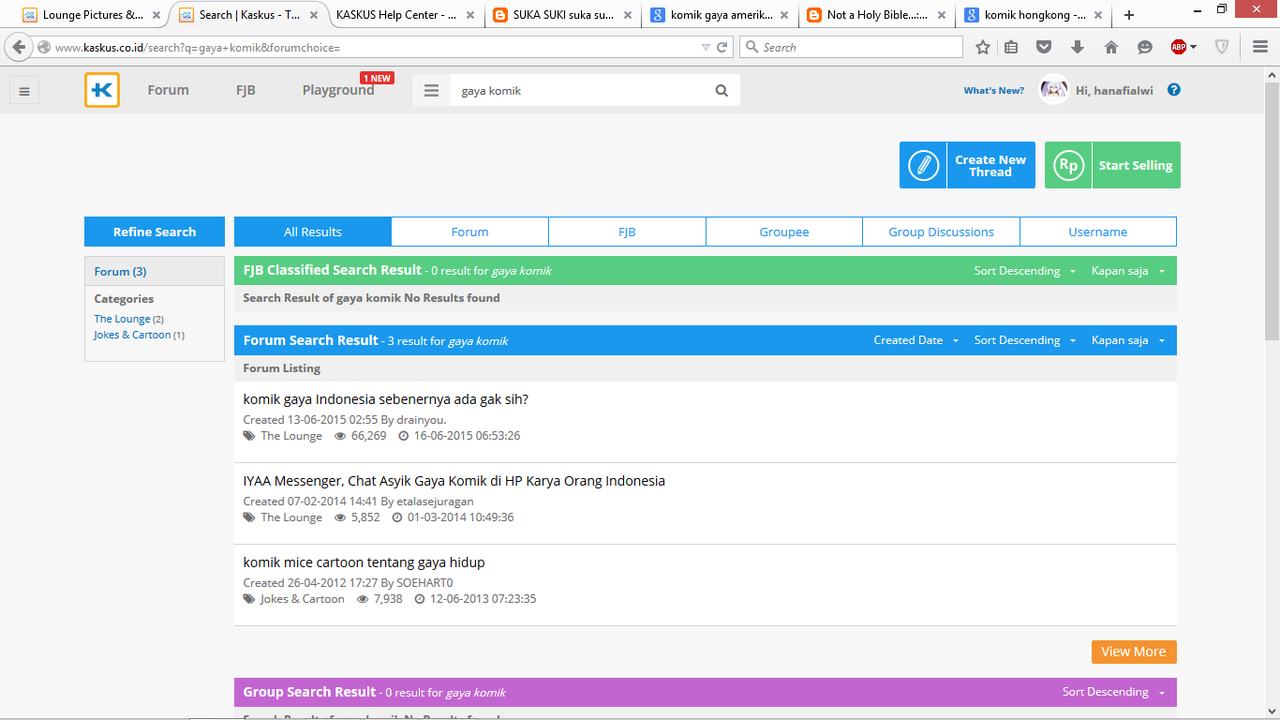Viewport: 1280px width, 720px height.
Task: Switch to the Username tab
Action: pos(1098,231)
